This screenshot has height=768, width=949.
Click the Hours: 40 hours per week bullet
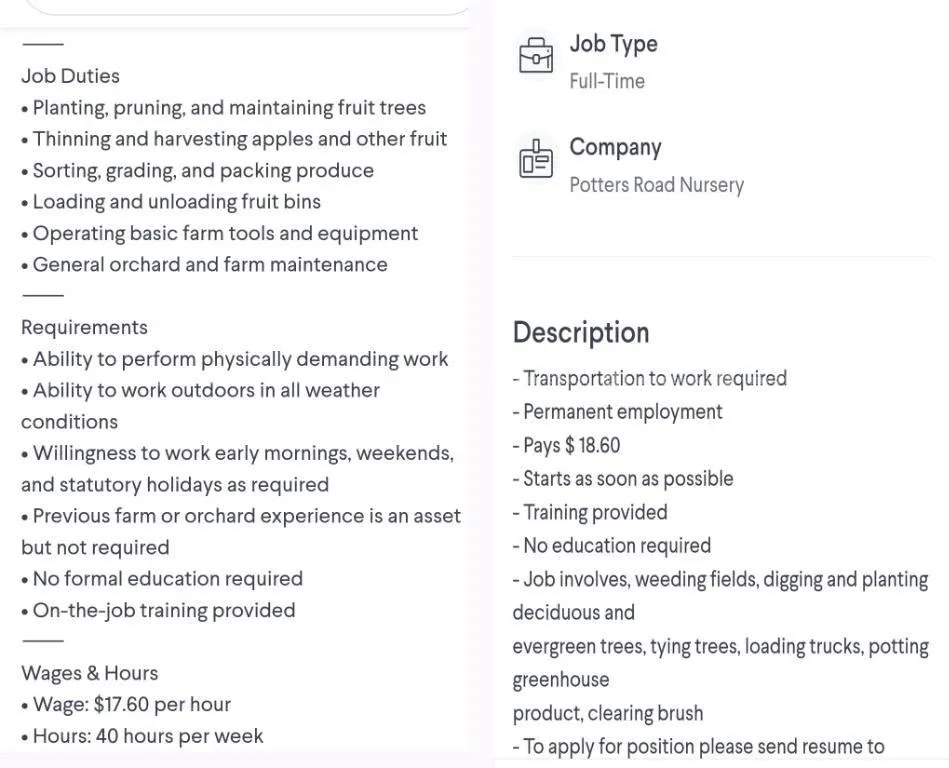[142, 736]
